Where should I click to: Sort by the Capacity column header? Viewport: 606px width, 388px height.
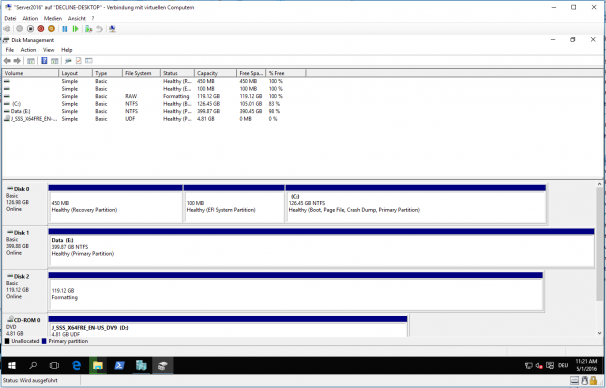[x=215, y=73]
